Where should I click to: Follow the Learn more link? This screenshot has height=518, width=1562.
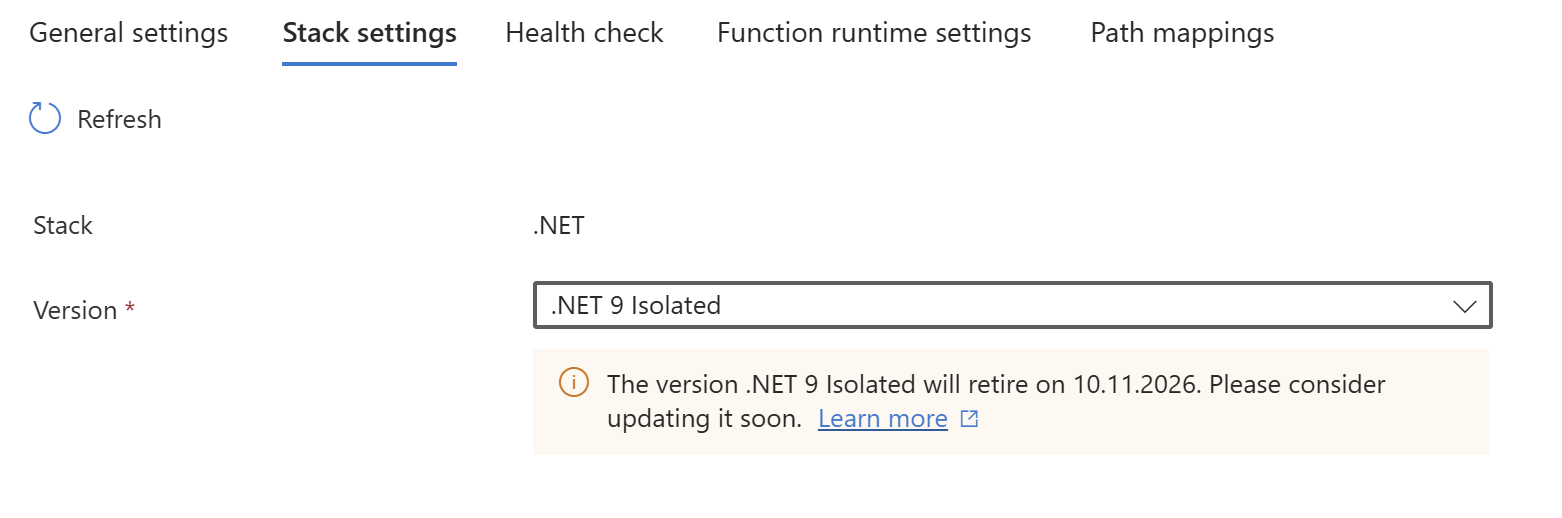pyautogui.click(x=883, y=419)
